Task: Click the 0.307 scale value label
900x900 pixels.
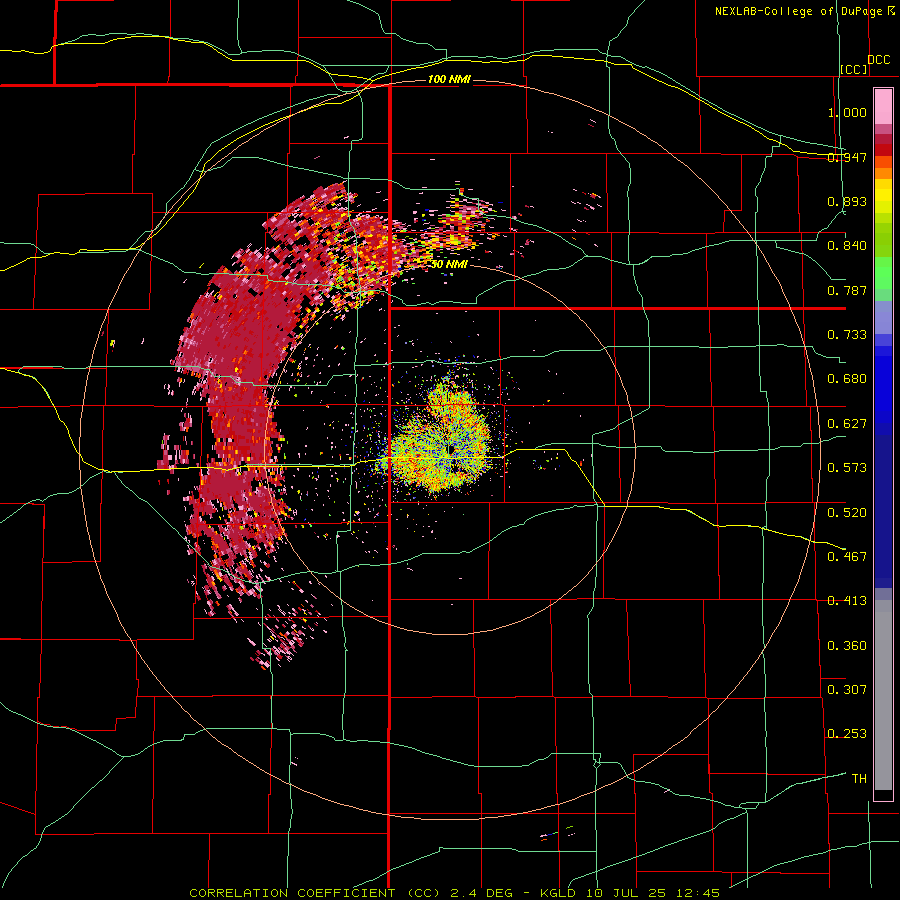Action: coord(847,689)
